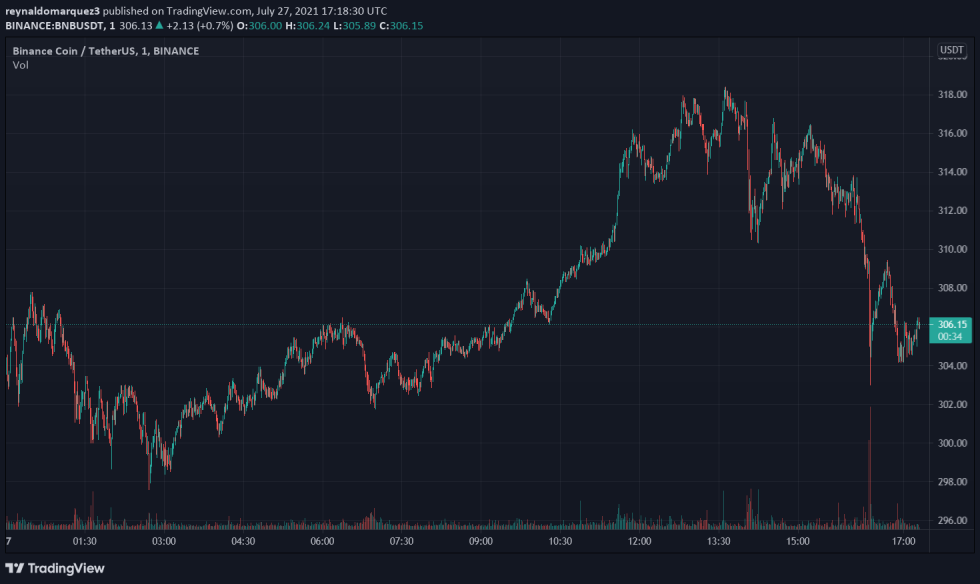Viewport: 980px width, 584px height.
Task: Click the 314.00 price axis label
Action: point(952,172)
